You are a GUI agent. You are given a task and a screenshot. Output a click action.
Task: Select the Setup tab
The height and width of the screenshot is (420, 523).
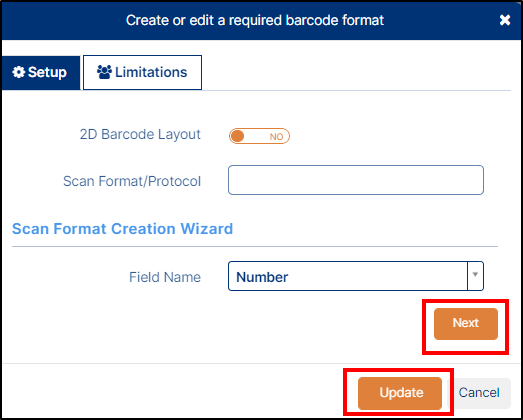pos(41,73)
